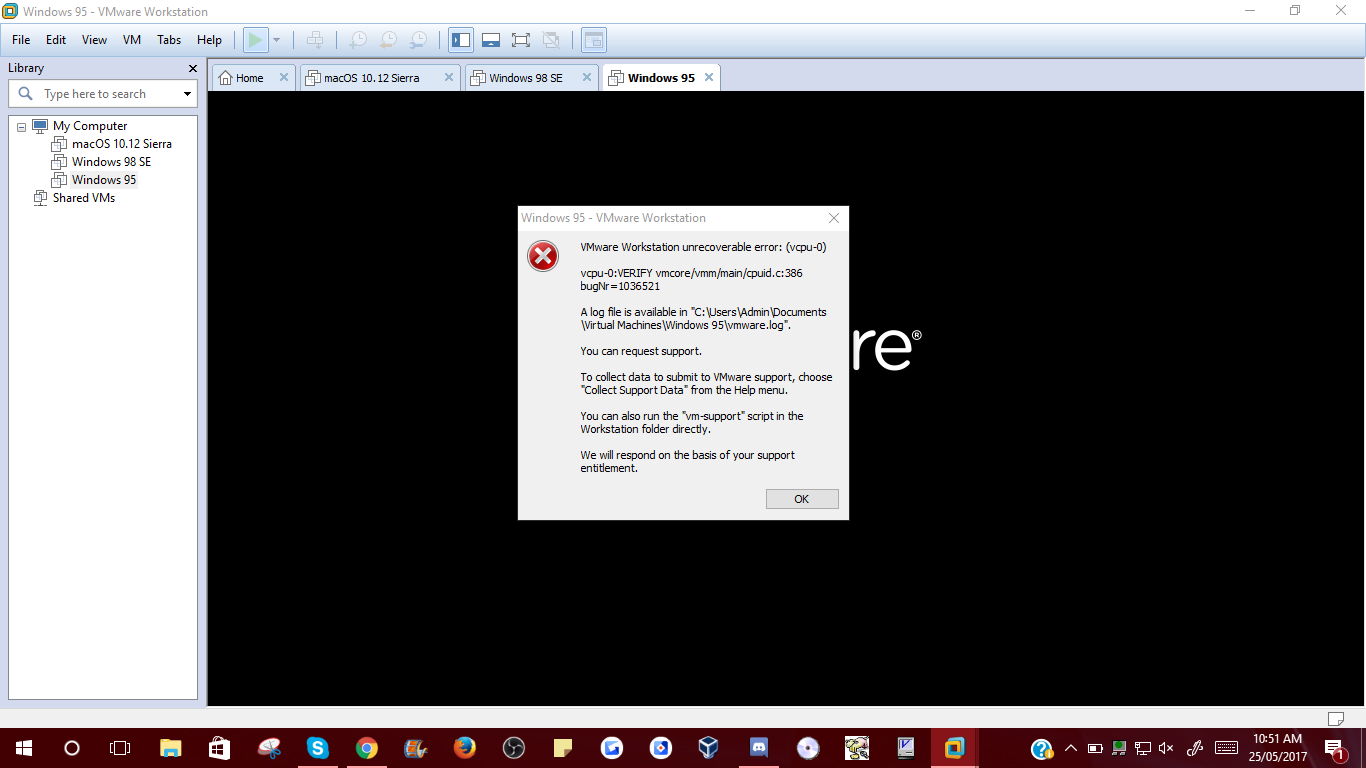1366x768 pixels.
Task: Click the Take Snapshot clock icon
Action: [357, 40]
